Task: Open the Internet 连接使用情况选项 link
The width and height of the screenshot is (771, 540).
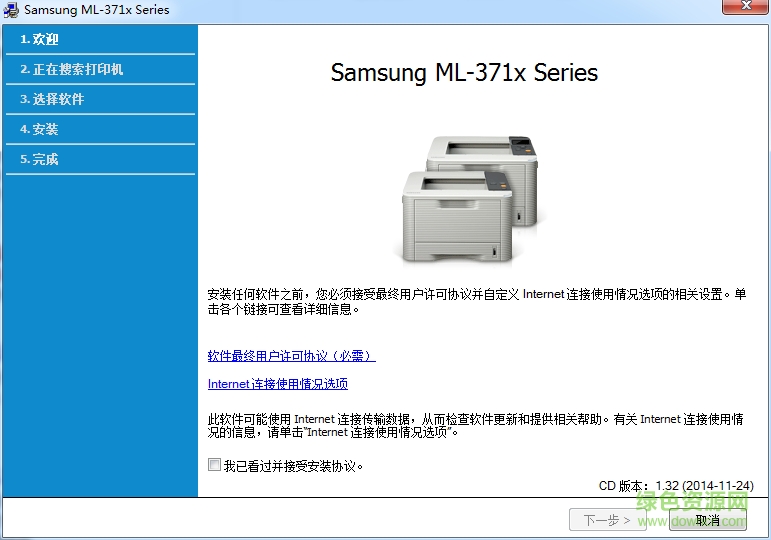Action: coord(278,384)
